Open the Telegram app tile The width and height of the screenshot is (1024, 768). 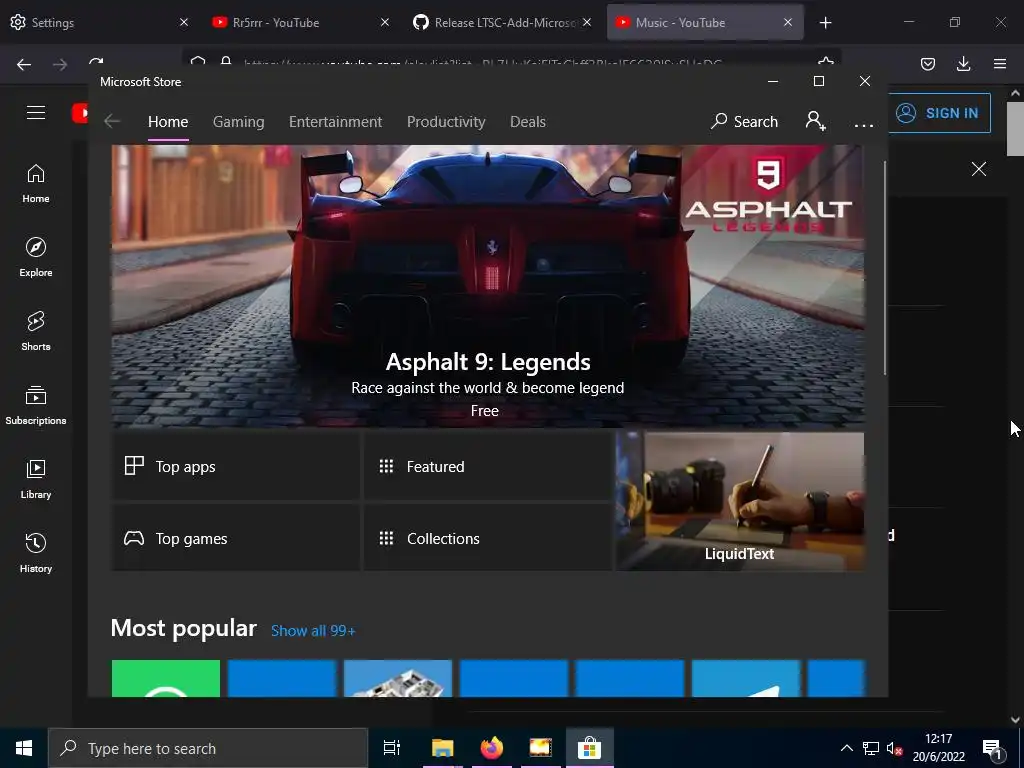point(746,679)
